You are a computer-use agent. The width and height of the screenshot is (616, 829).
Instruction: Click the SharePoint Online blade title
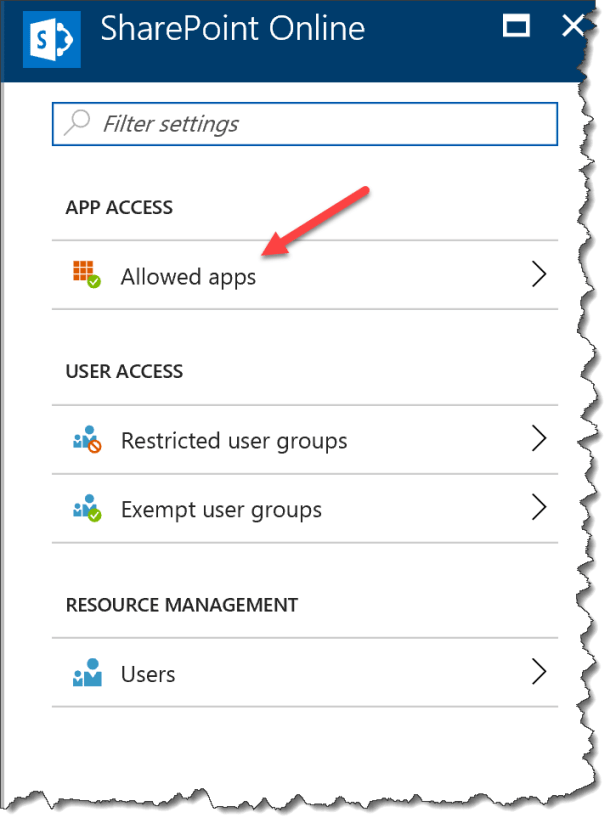coord(233,28)
